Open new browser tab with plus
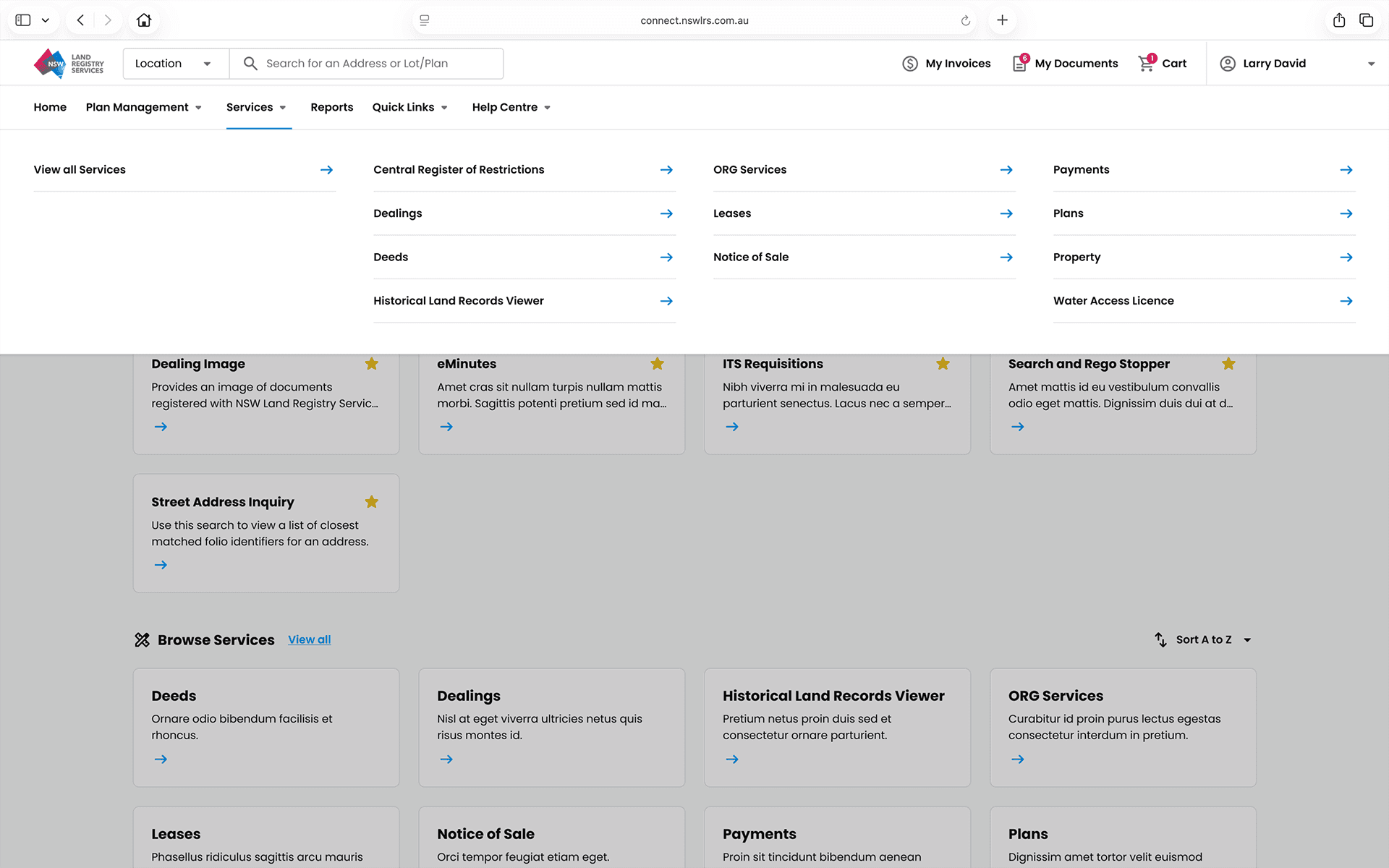Screen dimensions: 1389x868 (1002, 20)
